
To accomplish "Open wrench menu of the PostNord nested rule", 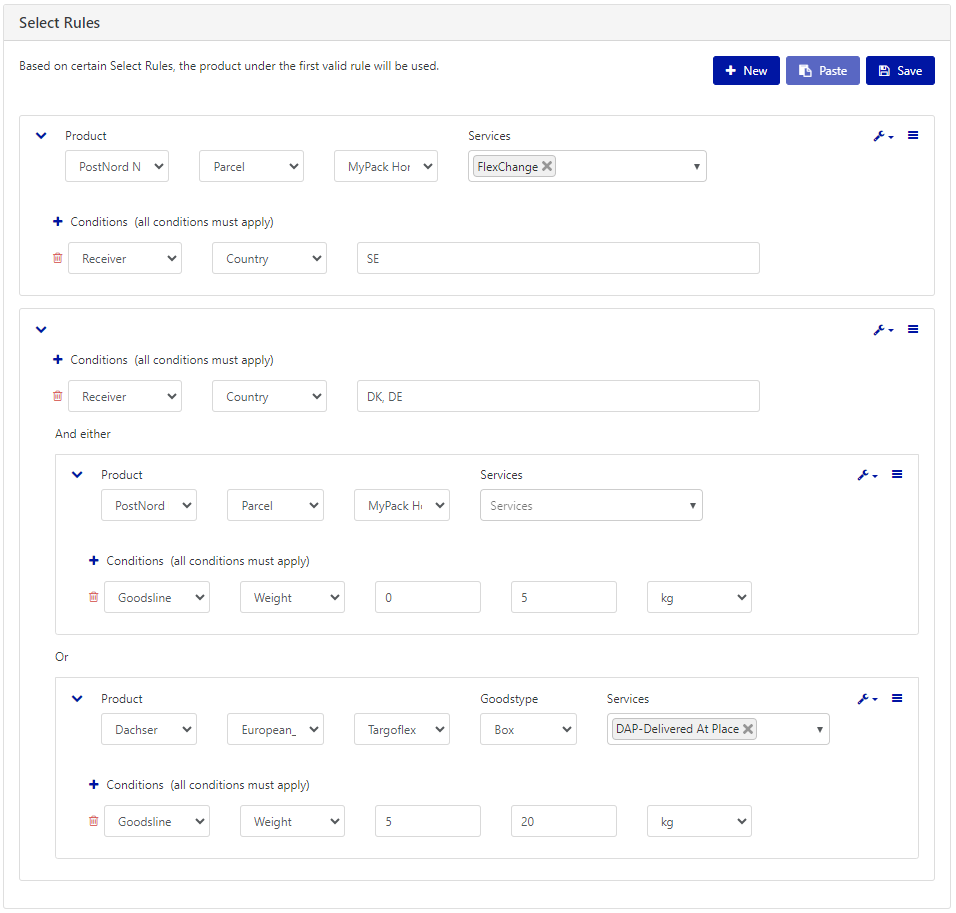I will point(866,475).
